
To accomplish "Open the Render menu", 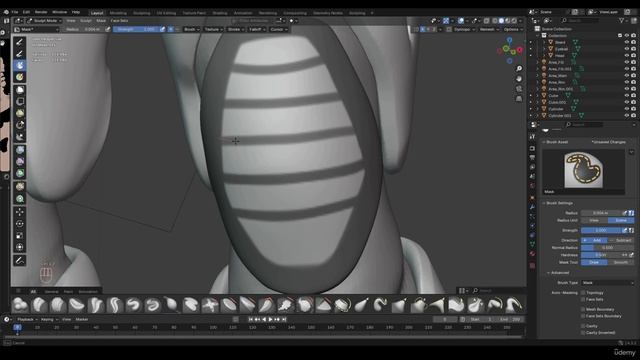I will 41,12.
